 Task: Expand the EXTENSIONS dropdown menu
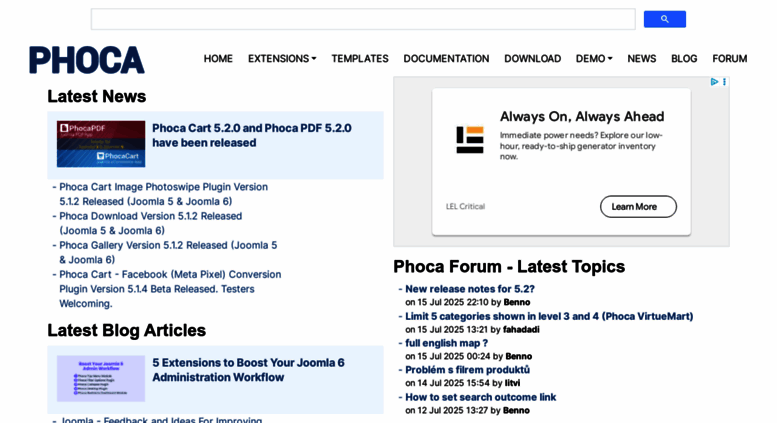(x=282, y=58)
